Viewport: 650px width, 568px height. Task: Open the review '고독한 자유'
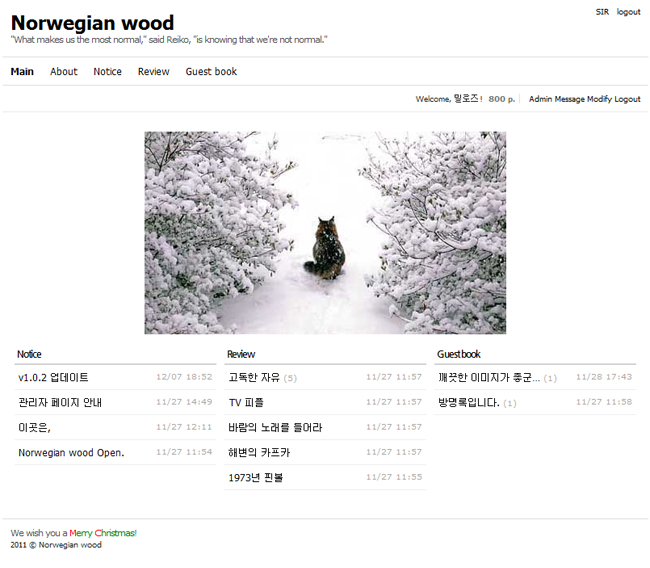254,377
